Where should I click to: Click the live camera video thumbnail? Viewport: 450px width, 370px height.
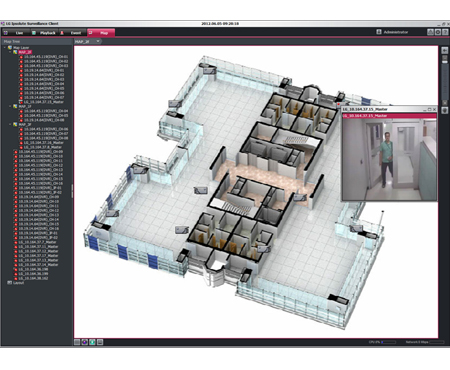click(x=389, y=159)
